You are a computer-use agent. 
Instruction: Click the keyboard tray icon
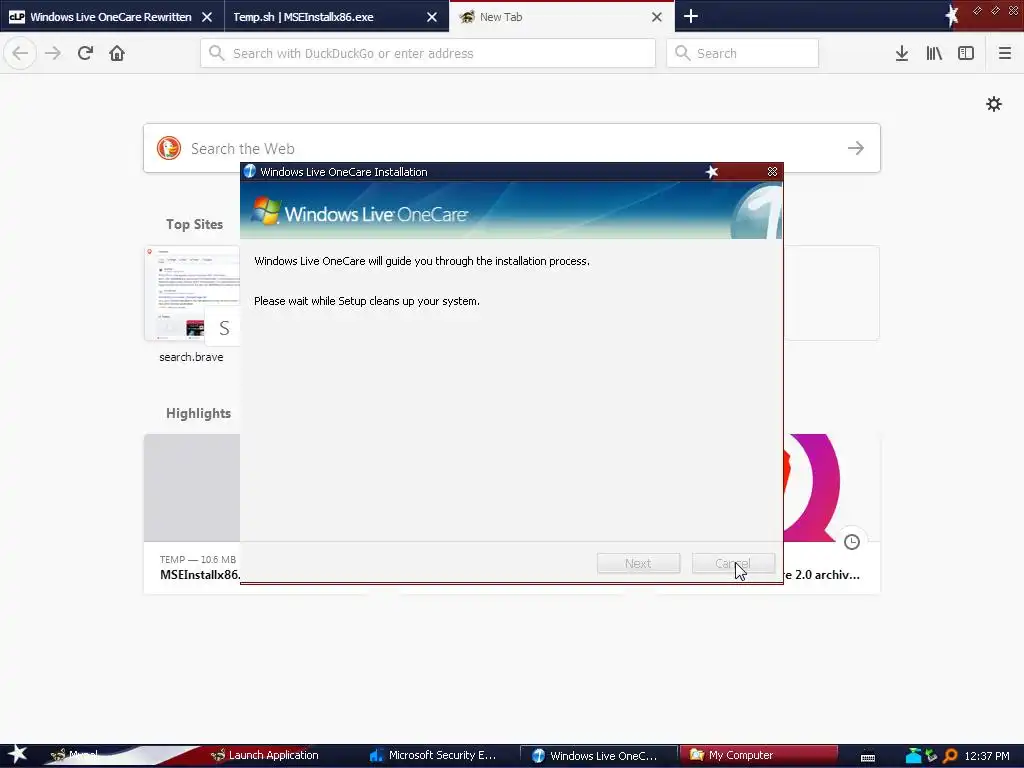868,757
